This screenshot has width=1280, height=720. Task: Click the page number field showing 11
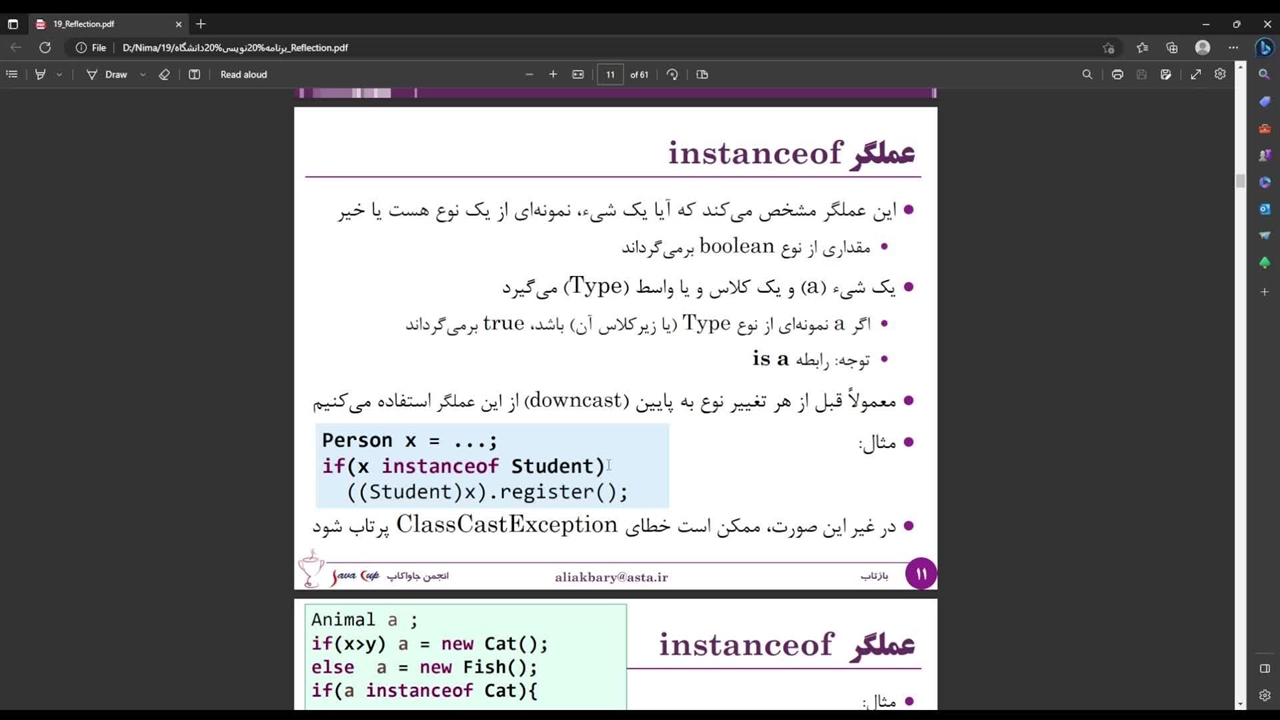610,74
